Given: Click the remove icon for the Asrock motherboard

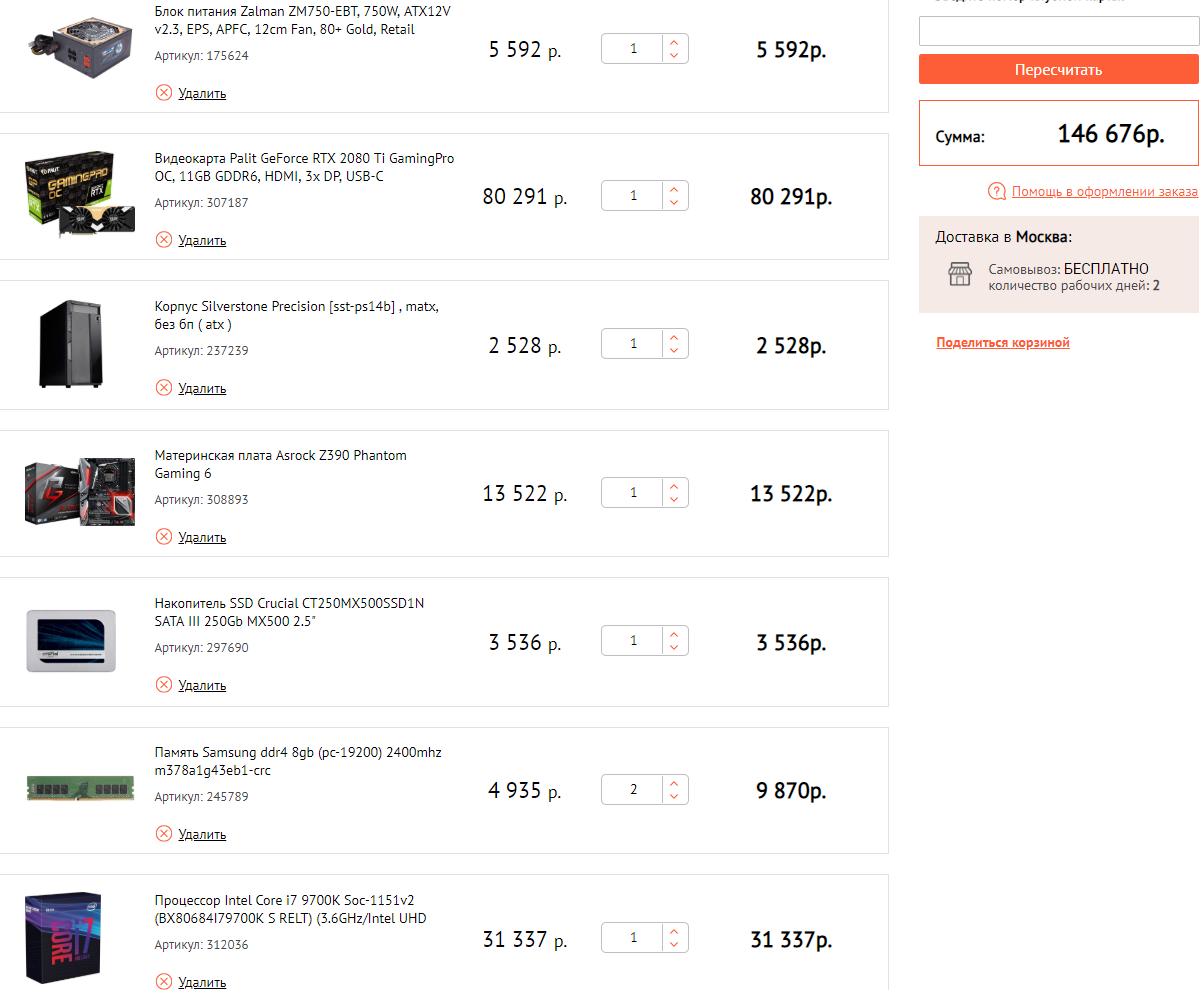Looking at the screenshot, I should click(164, 537).
